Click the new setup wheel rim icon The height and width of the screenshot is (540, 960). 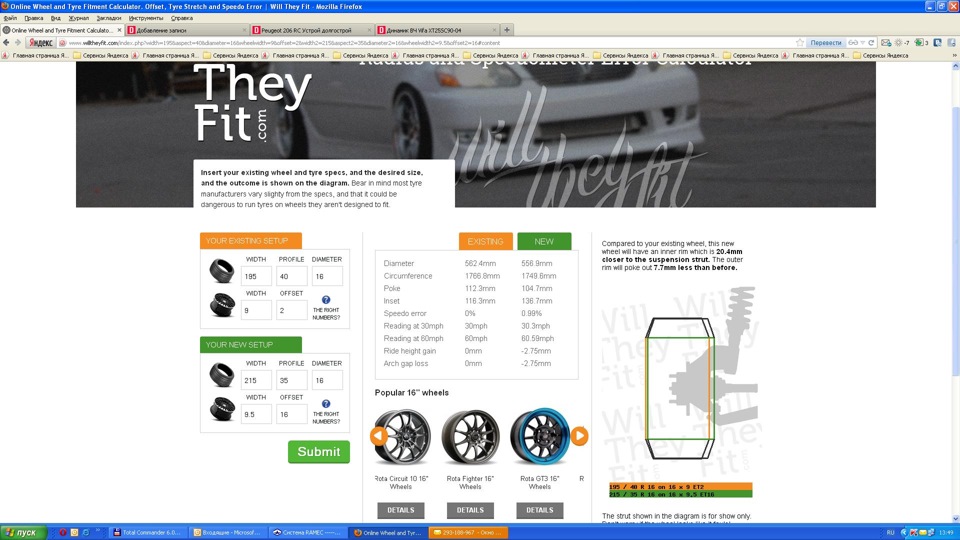pos(222,408)
